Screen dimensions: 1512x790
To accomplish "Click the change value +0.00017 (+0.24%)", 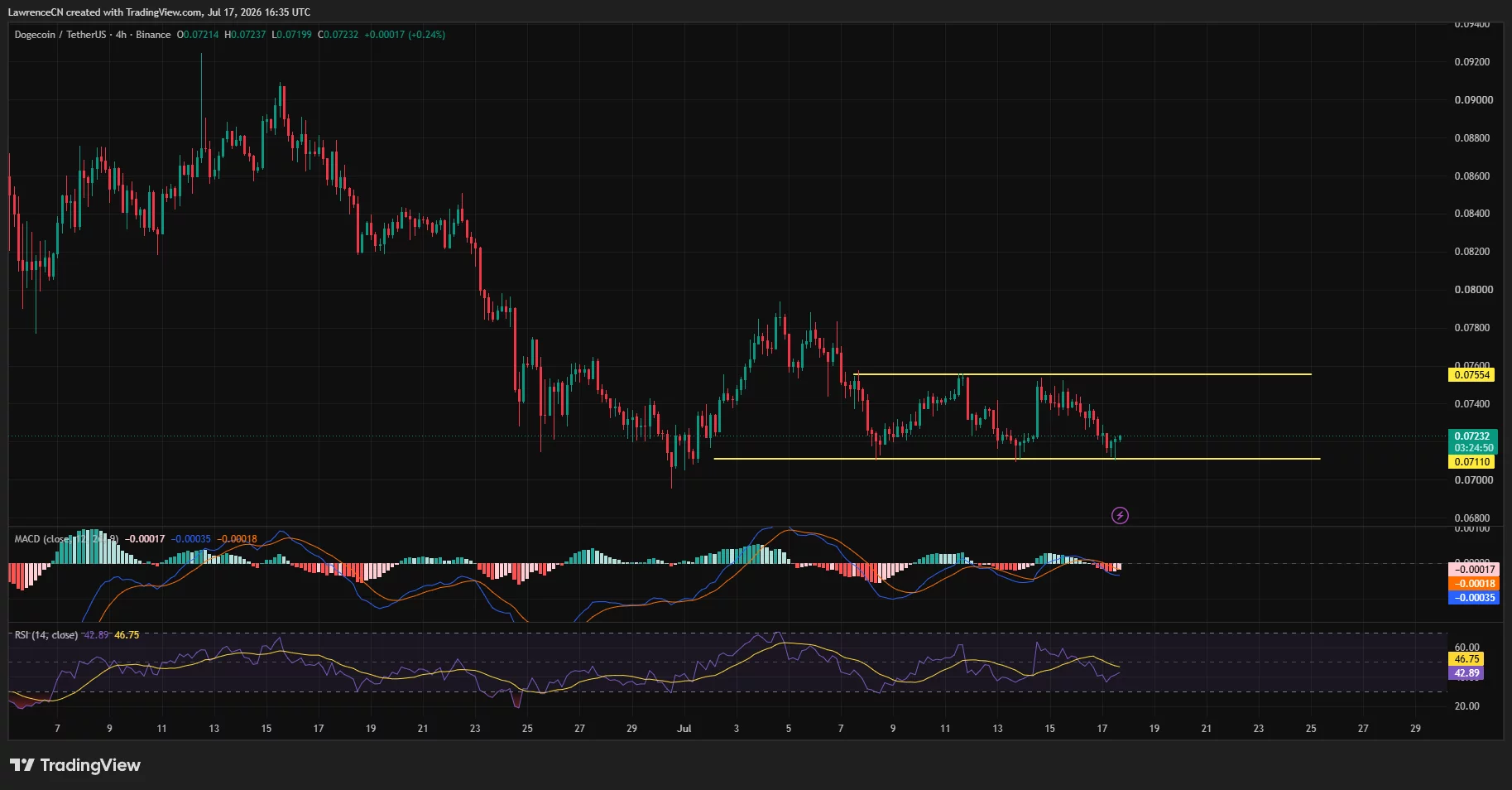I will (x=405, y=35).
